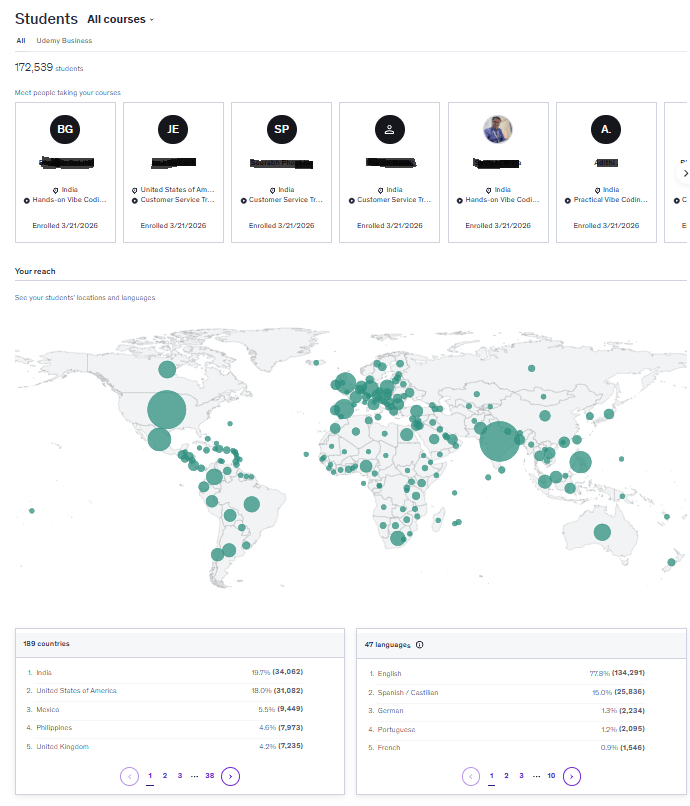The image size is (690, 806).
Task: Go to page 38 of countries
Action: pos(209,776)
